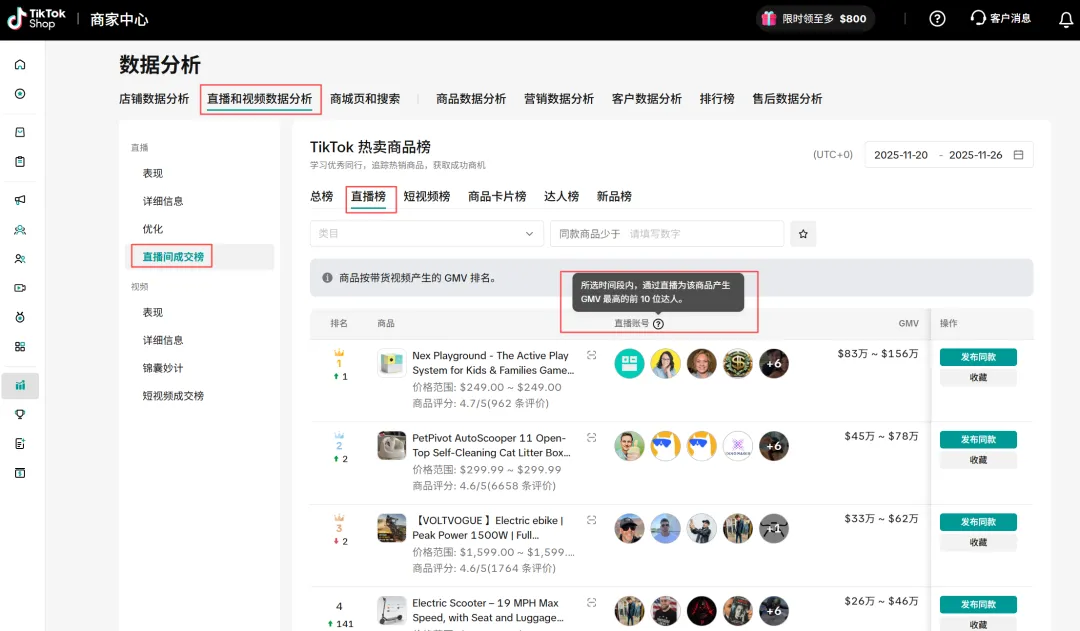Click the home icon in left sidebar

[x=20, y=65]
